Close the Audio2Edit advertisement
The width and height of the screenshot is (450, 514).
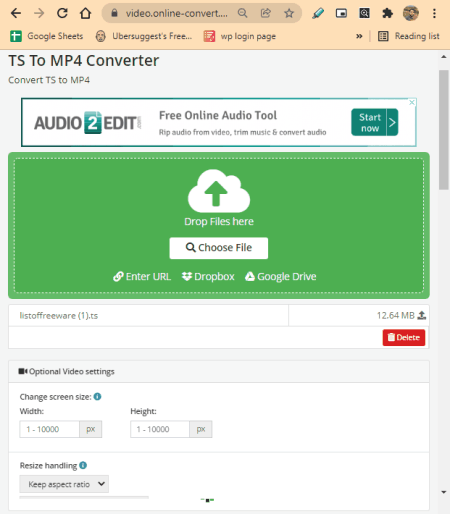coord(412,102)
